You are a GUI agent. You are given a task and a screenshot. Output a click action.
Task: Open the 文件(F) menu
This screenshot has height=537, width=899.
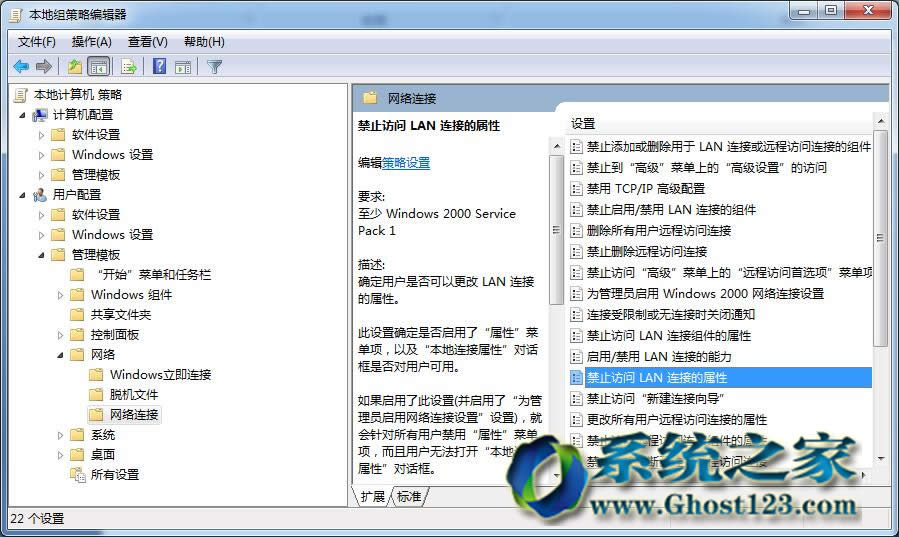(x=37, y=42)
